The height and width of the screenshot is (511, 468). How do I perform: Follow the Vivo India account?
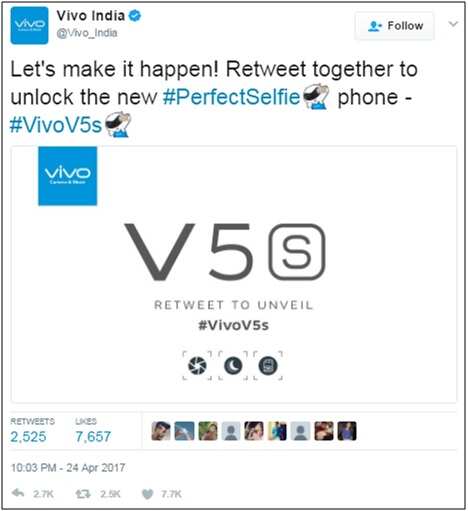(395, 26)
